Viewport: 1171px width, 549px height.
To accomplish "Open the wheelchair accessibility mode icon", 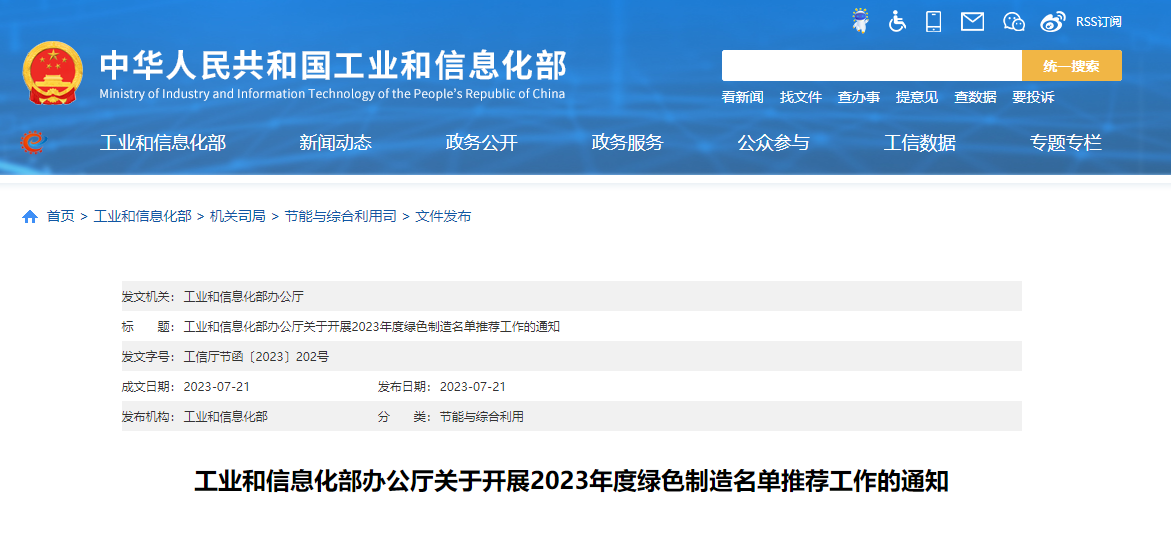I will pyautogui.click(x=897, y=21).
